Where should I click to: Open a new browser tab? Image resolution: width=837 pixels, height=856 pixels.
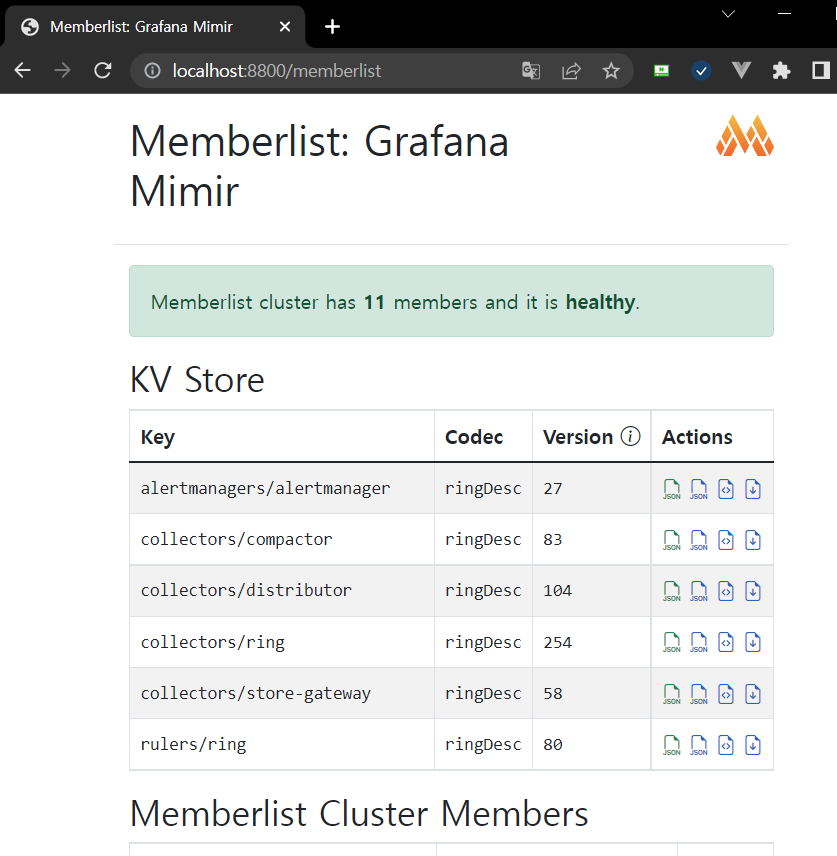332,27
